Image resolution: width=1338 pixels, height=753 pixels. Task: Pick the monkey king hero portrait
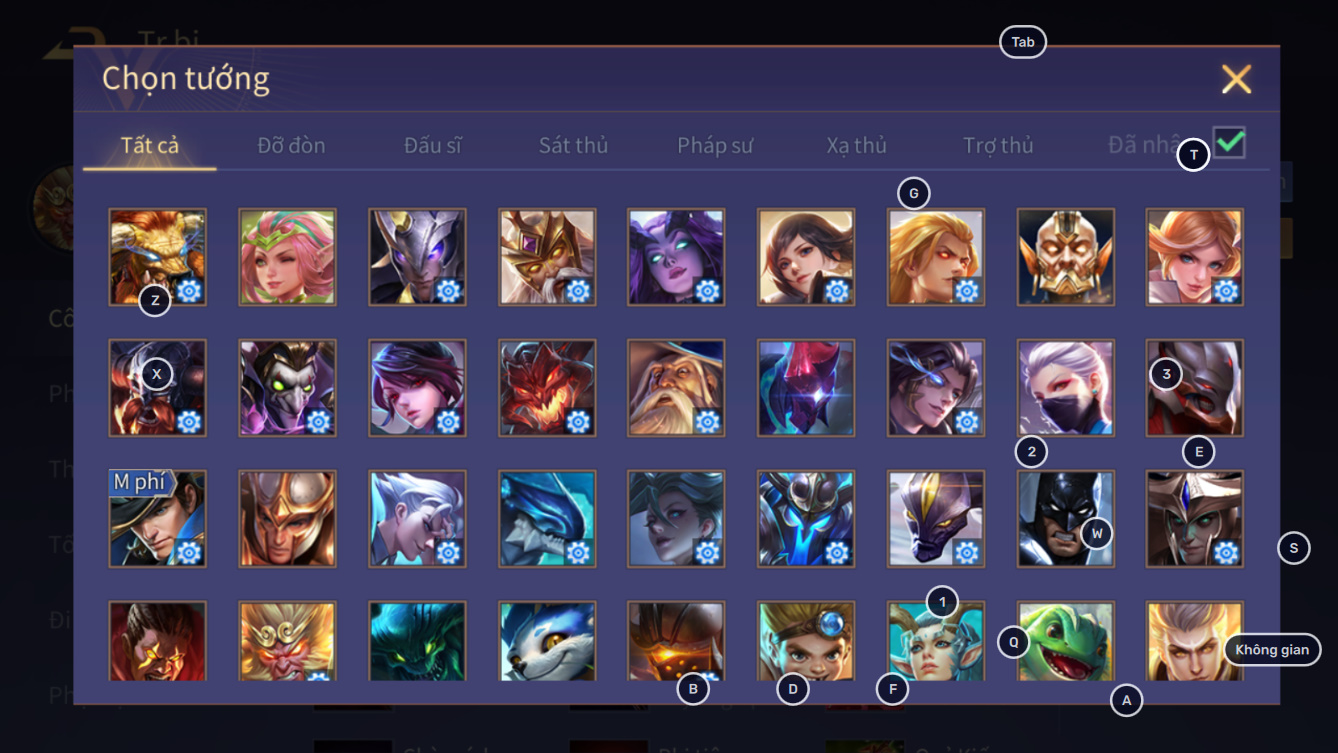[x=287, y=641]
